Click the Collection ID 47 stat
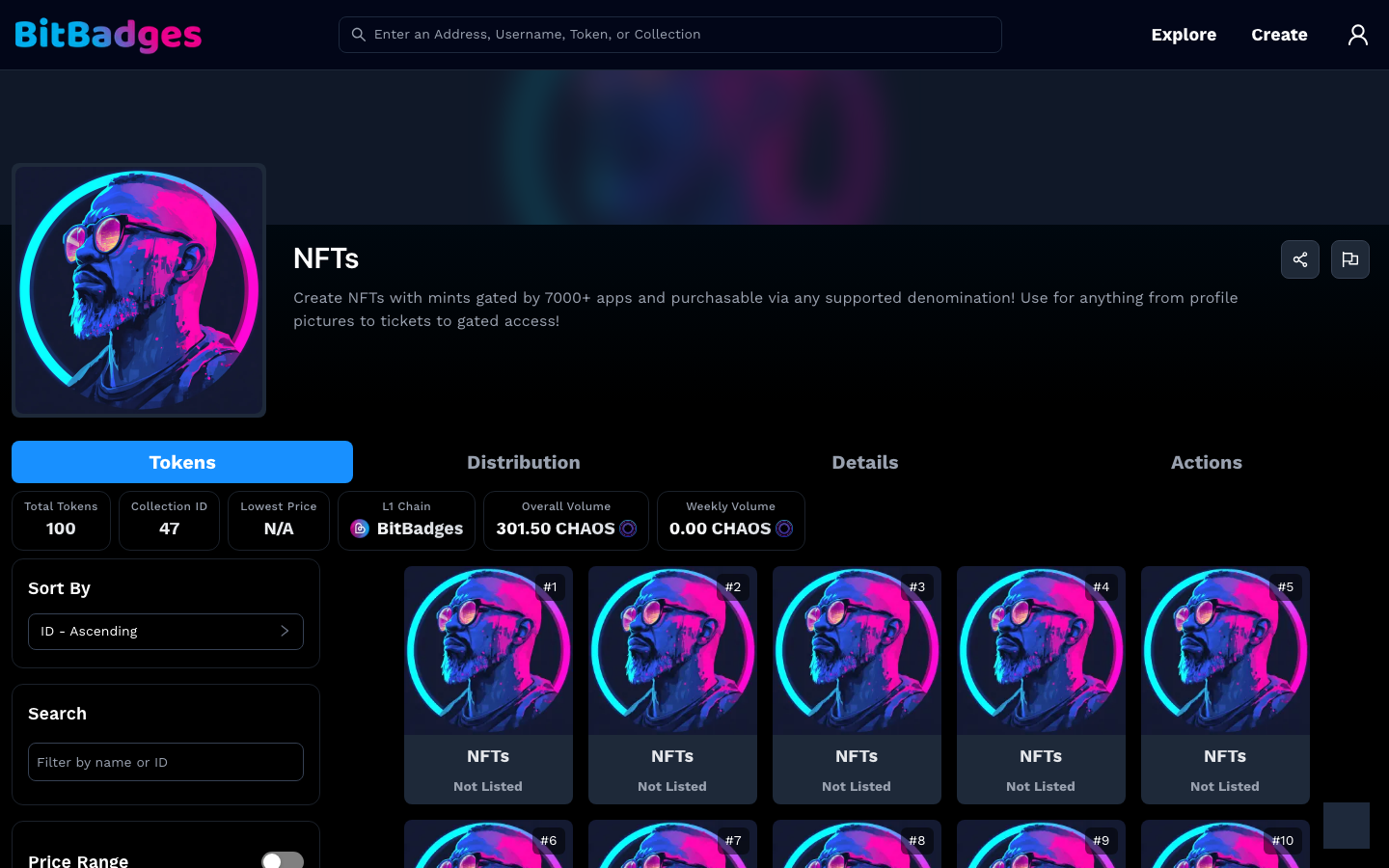1389x868 pixels. pyautogui.click(x=169, y=521)
